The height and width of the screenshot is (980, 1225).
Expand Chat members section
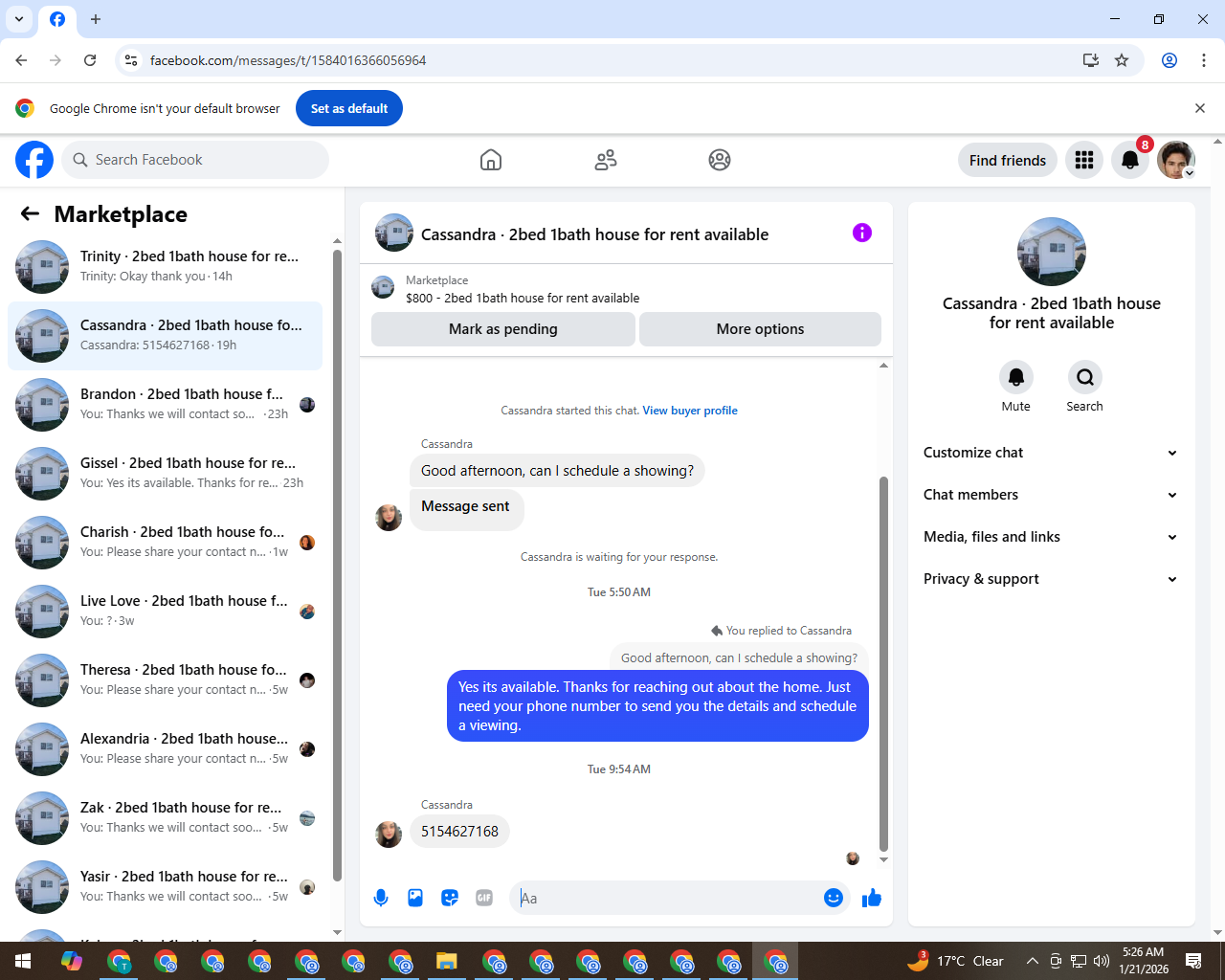pyautogui.click(x=1051, y=495)
